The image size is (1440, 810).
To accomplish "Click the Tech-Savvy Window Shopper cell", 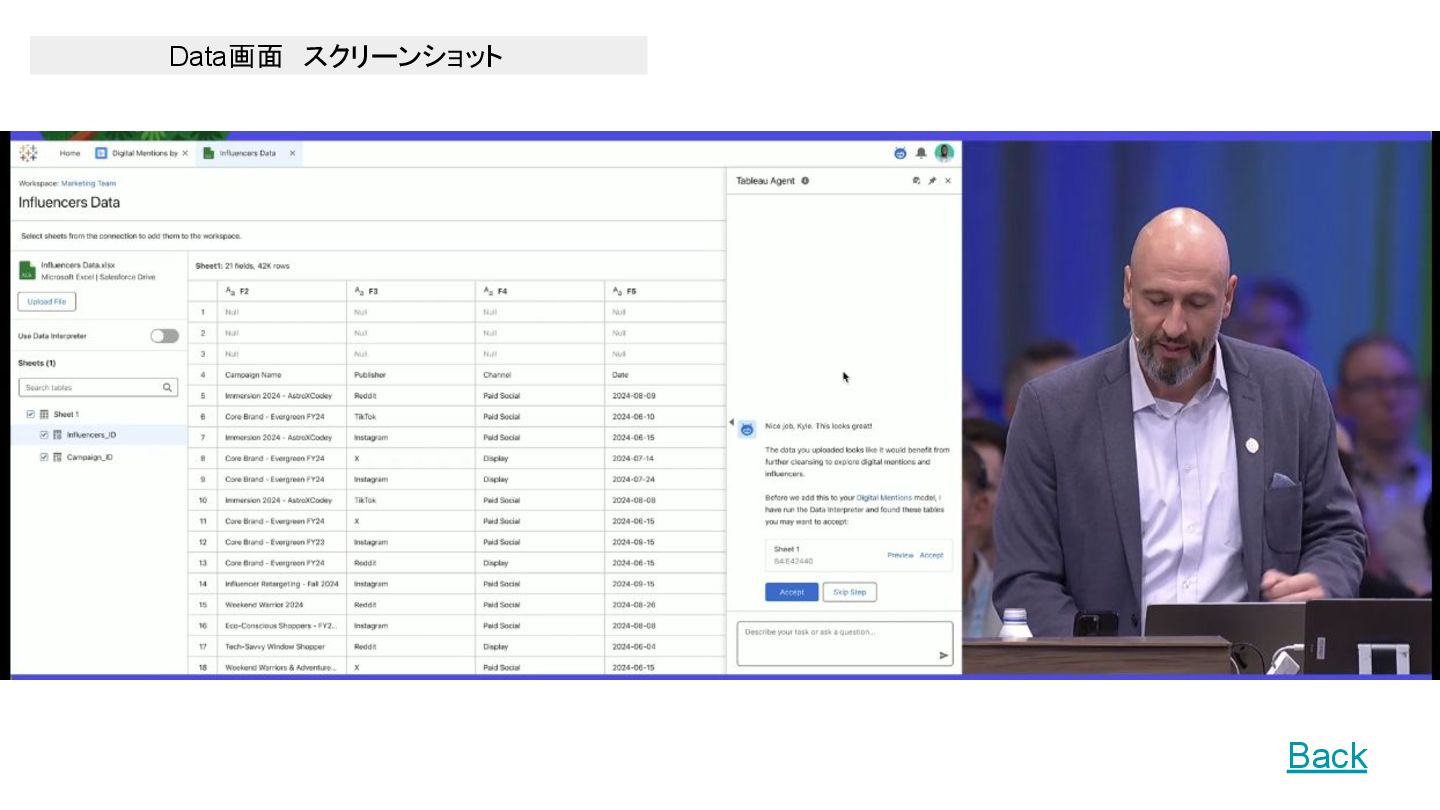I will click(x=282, y=647).
